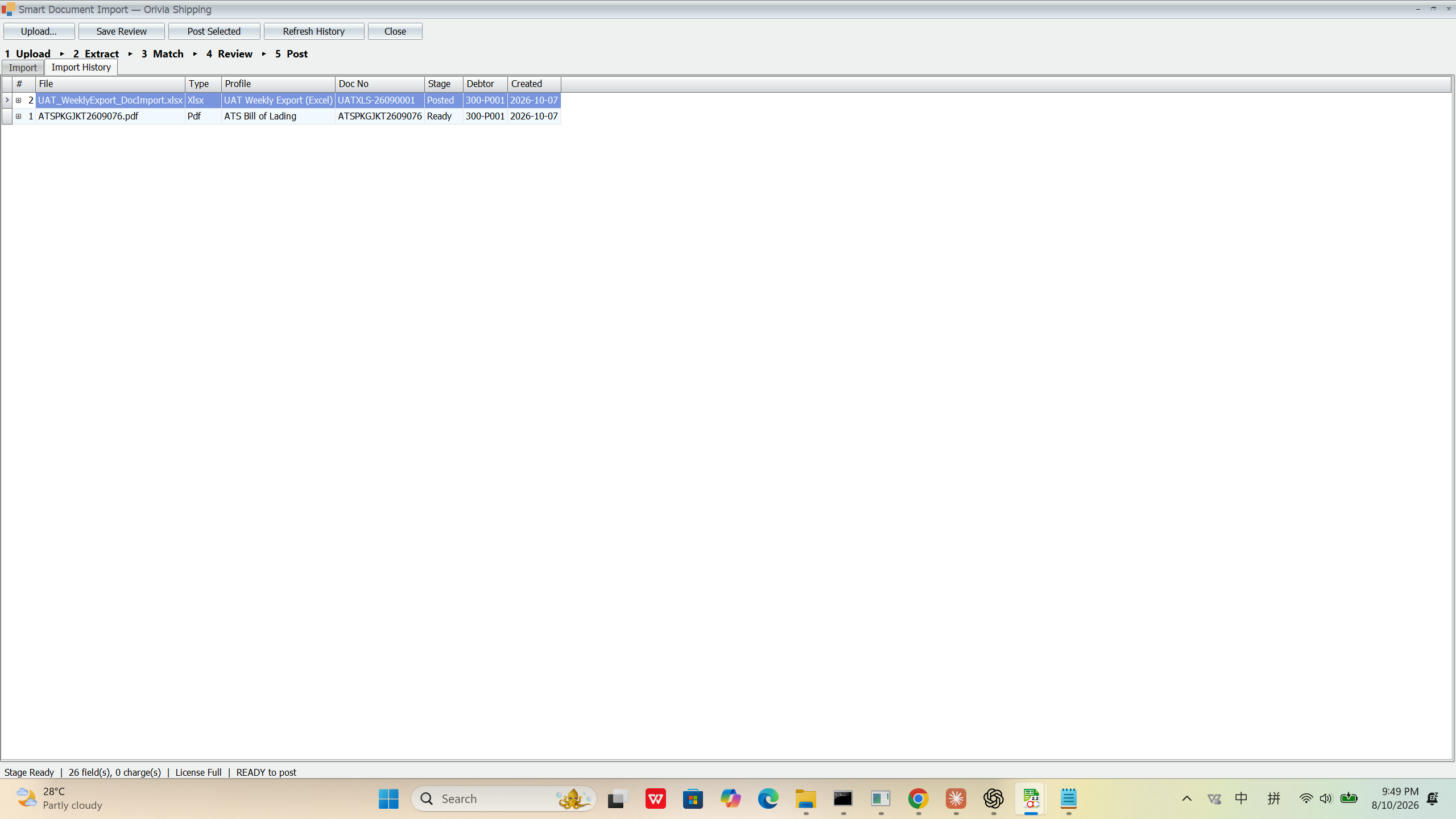
Task: Launch Copilot from the taskbar
Action: pyautogui.click(x=731, y=799)
